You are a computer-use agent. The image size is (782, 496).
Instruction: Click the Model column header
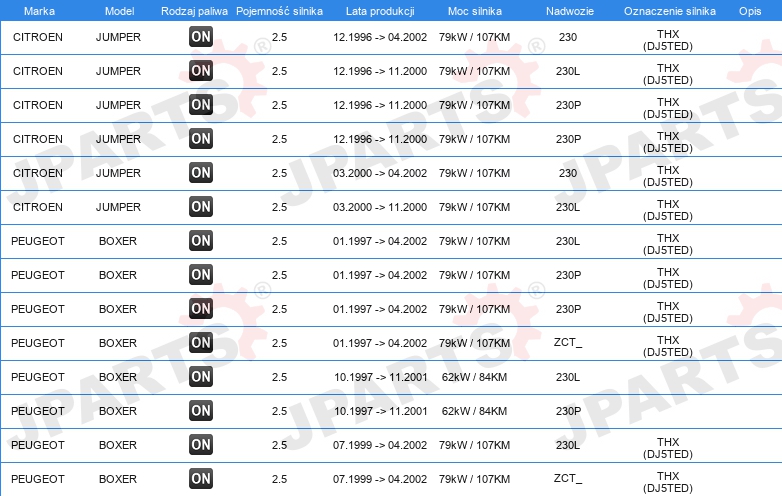point(119,11)
